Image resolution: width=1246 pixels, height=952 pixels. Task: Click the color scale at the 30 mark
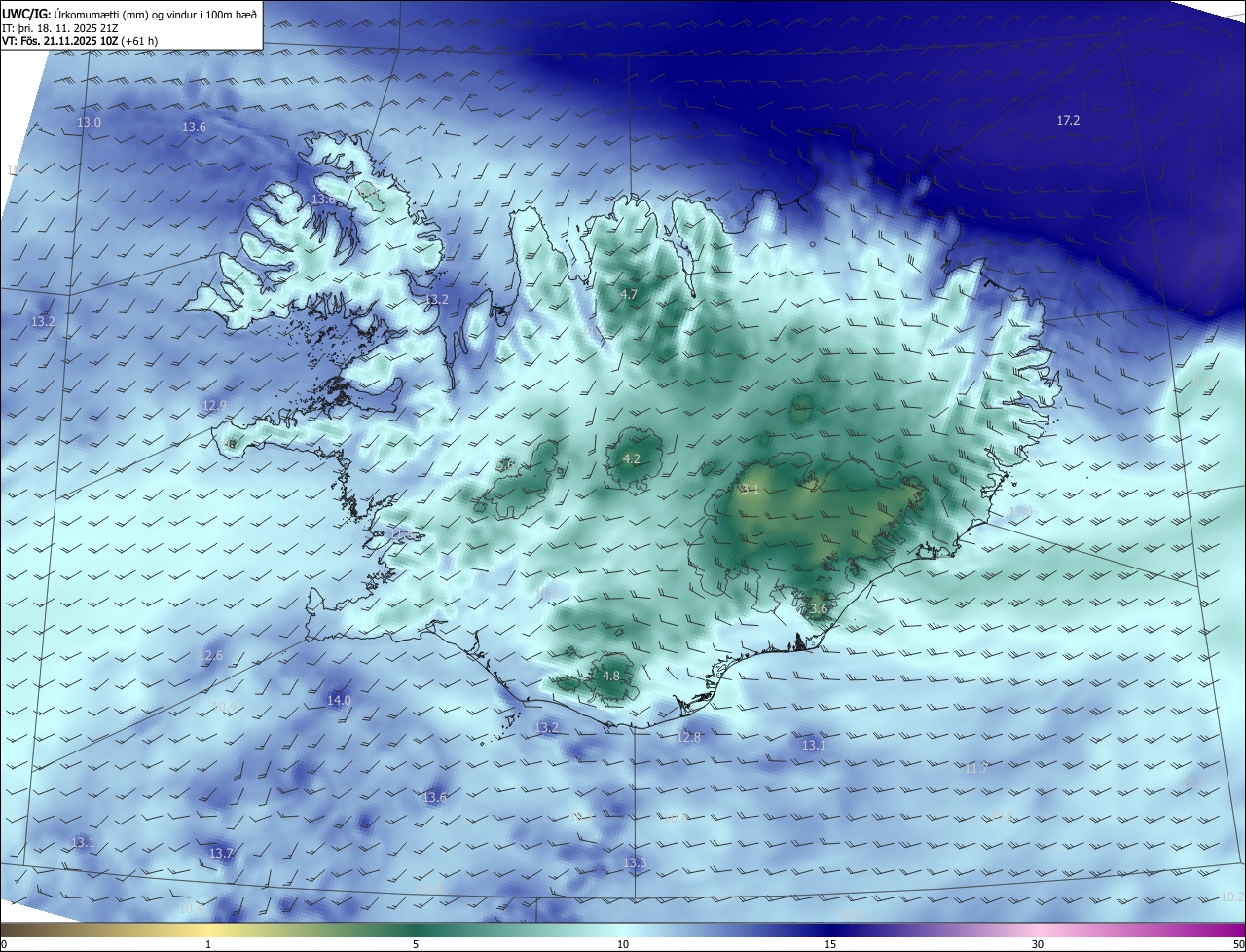(1038, 944)
